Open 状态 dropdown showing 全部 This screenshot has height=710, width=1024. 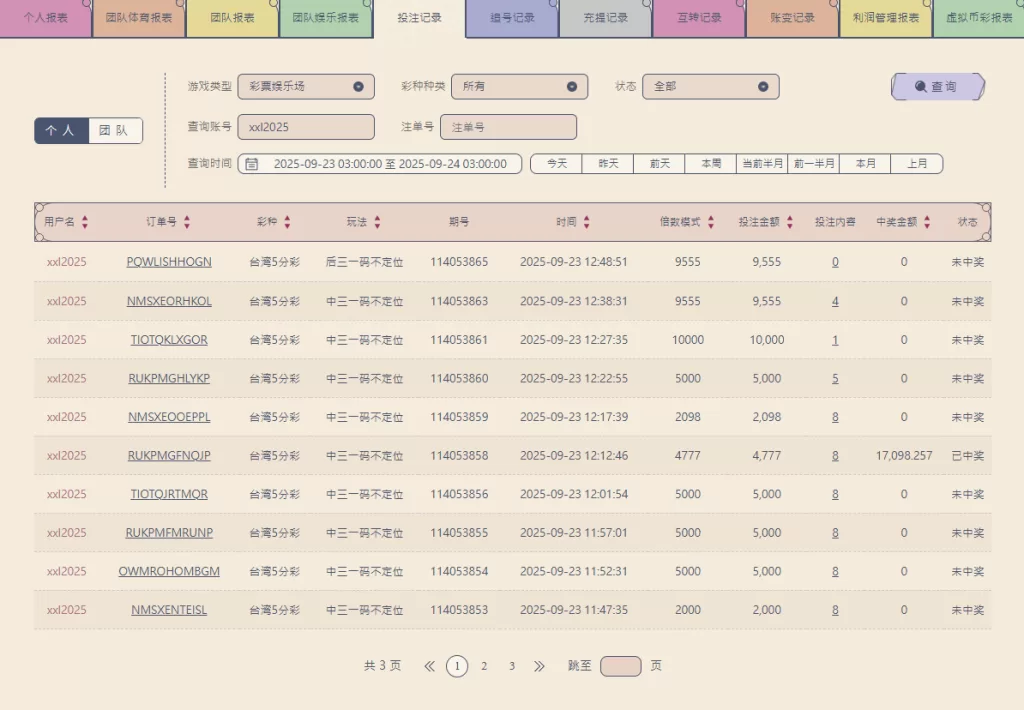(x=710, y=87)
